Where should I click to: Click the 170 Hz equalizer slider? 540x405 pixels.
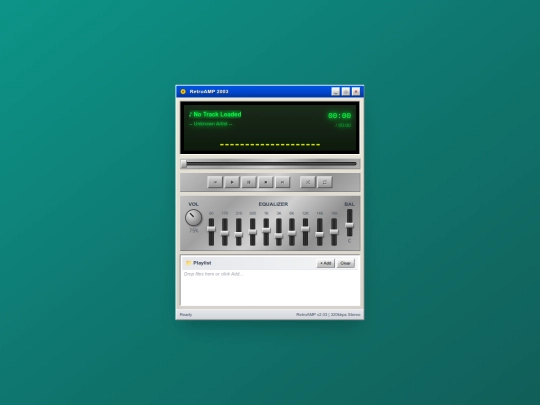tap(225, 232)
